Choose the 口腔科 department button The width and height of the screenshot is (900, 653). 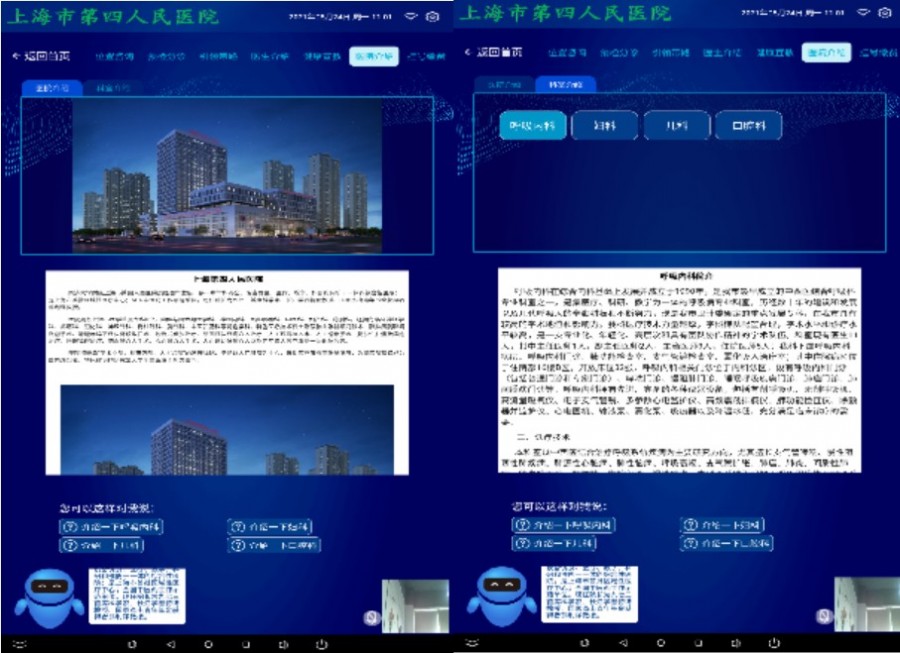(x=747, y=125)
